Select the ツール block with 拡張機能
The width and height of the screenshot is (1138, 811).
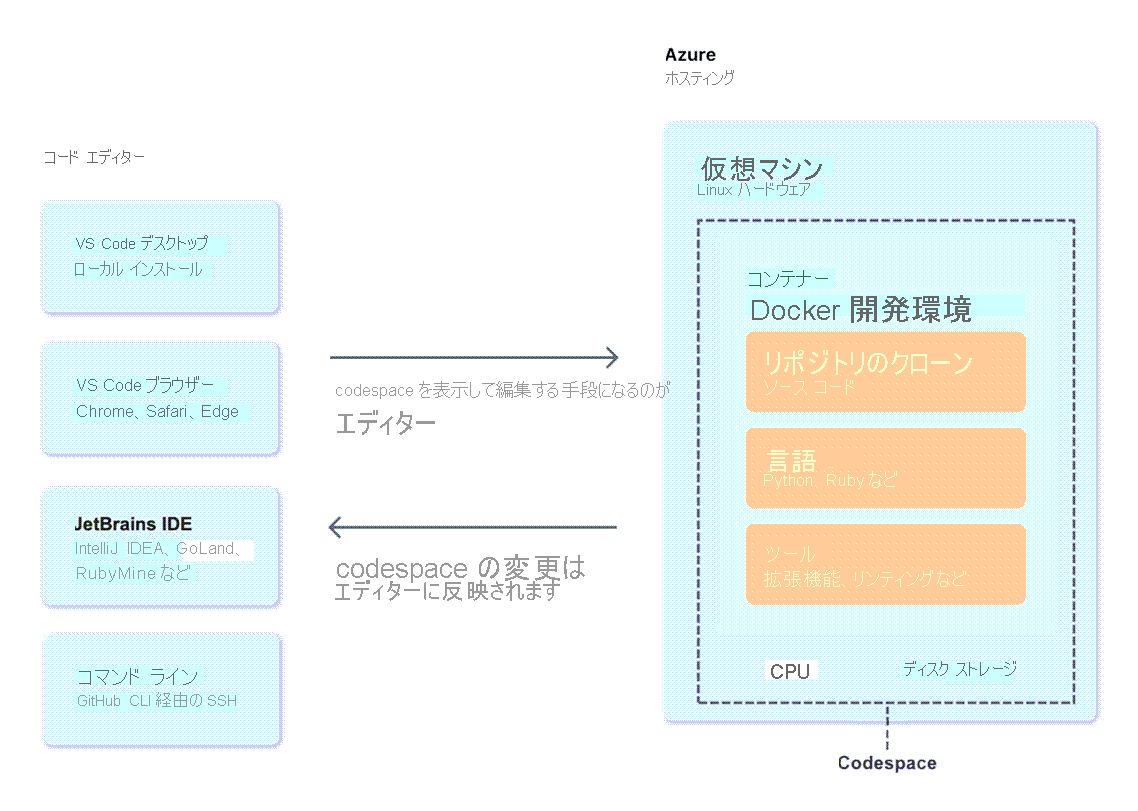click(885, 564)
